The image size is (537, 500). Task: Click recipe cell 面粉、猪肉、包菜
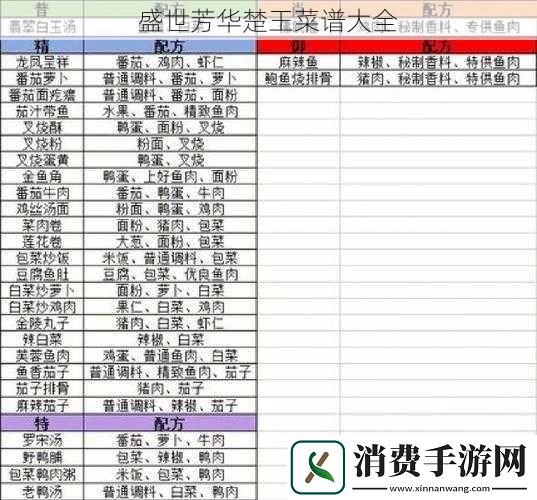point(170,225)
